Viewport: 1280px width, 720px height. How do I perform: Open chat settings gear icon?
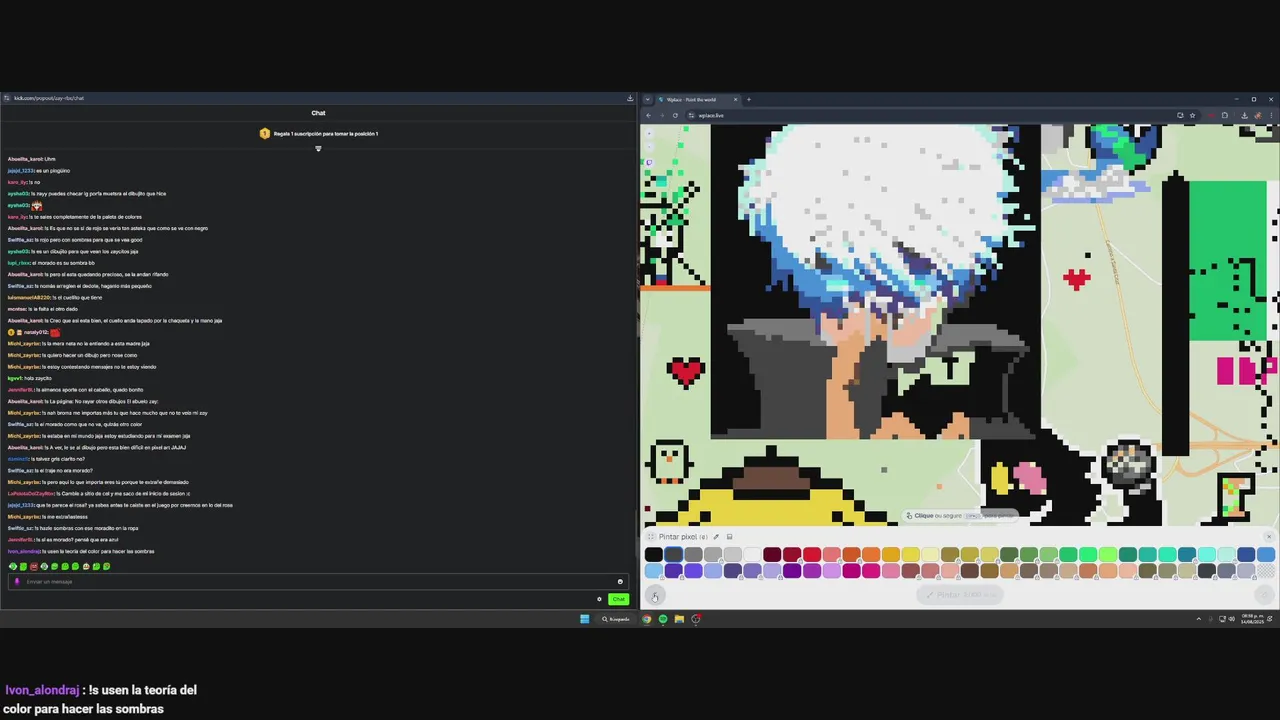599,599
